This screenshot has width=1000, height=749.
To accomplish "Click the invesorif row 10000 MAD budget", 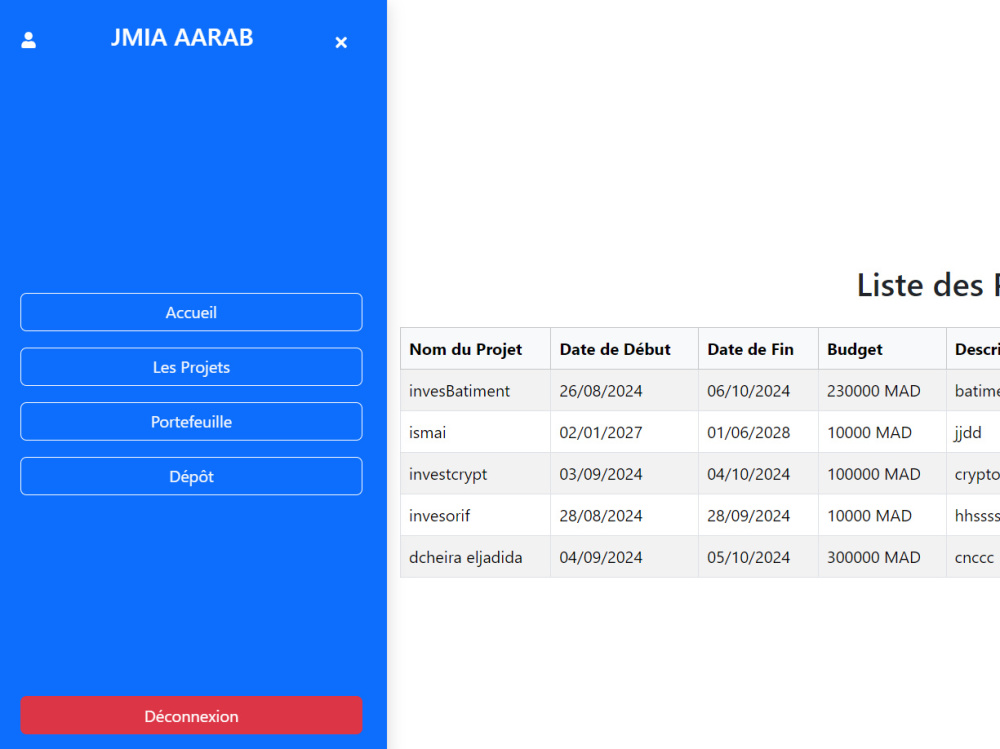I will 883,515.
